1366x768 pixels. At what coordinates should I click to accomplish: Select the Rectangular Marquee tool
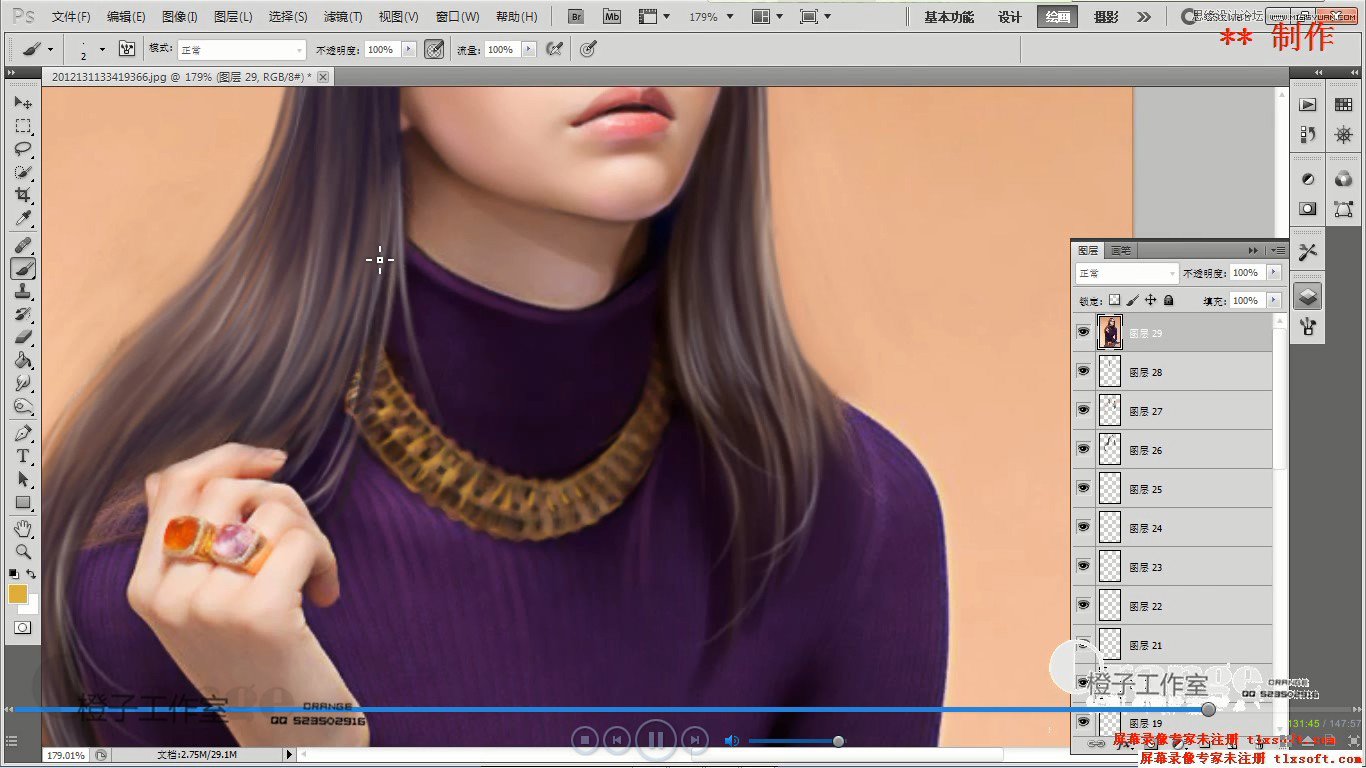pos(22,126)
